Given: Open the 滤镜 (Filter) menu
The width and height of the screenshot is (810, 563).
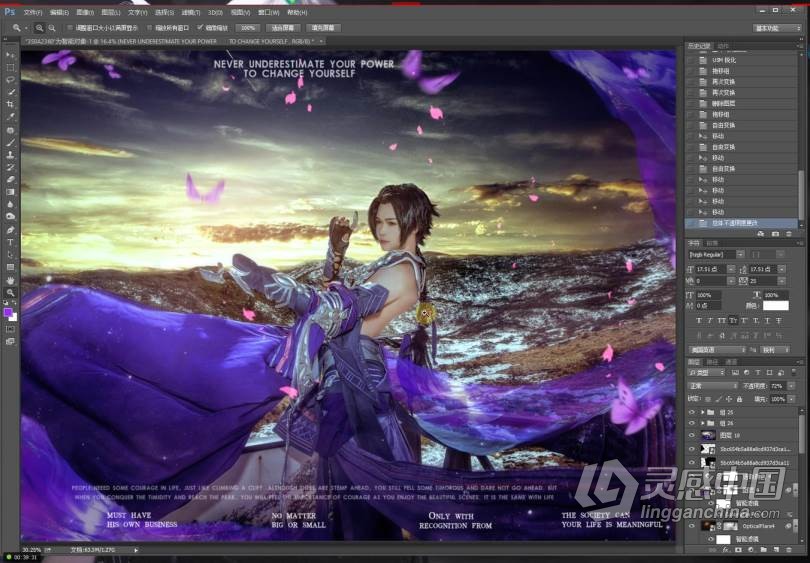Looking at the screenshot, I should [191, 12].
